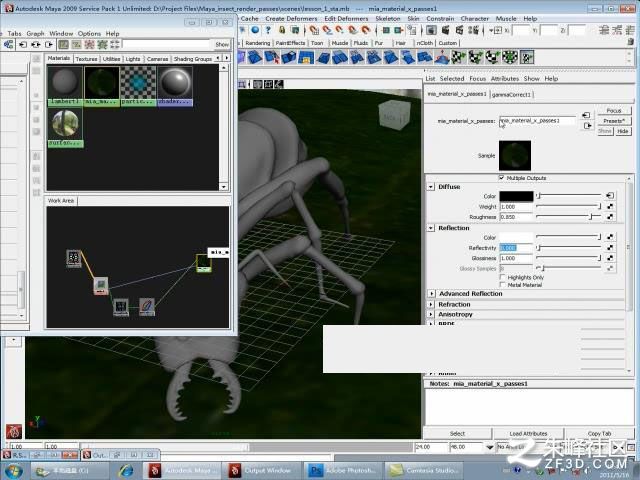Switch to the Shading Groups tab
The height and width of the screenshot is (480, 640).
tap(193, 59)
